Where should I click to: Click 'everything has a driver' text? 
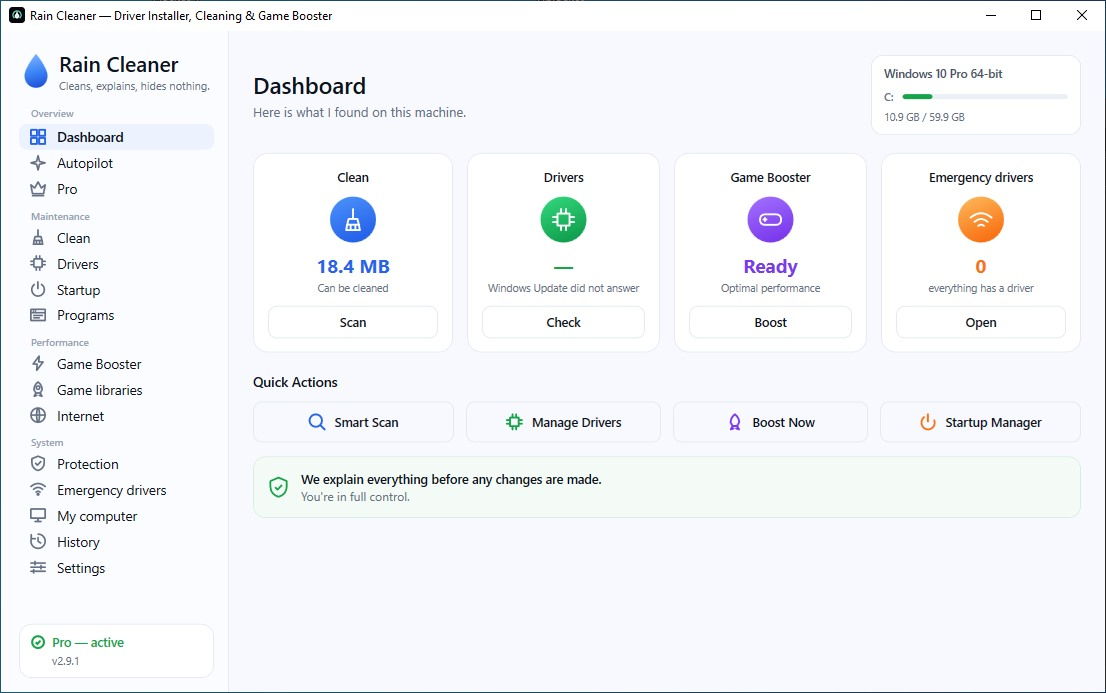980,288
